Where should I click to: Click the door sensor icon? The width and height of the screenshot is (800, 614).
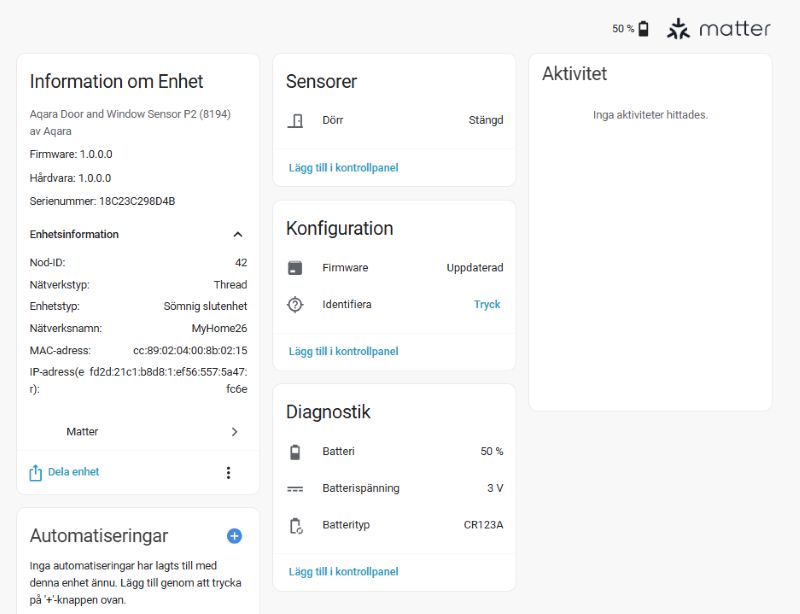click(x=295, y=120)
